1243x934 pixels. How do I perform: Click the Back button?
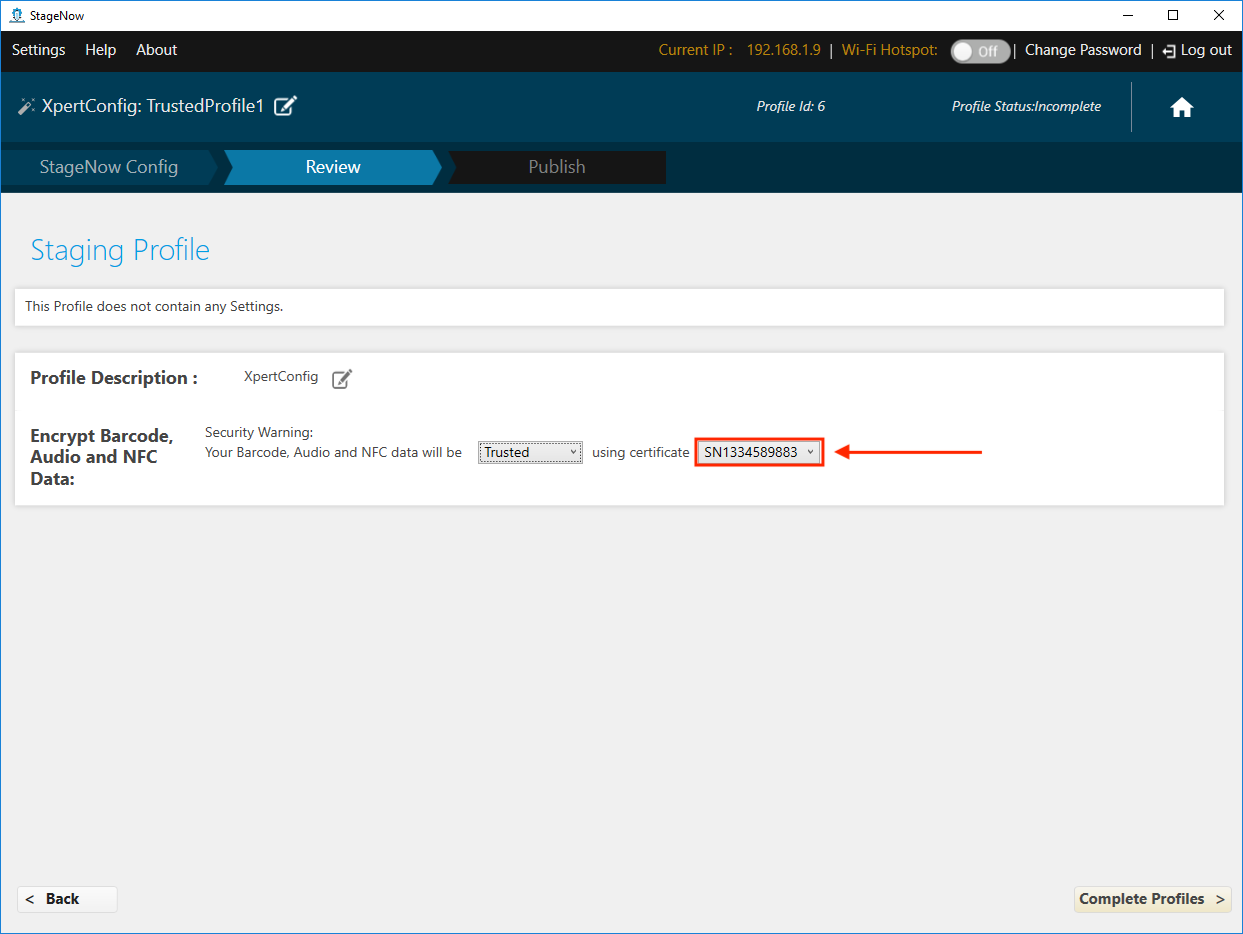(66, 899)
